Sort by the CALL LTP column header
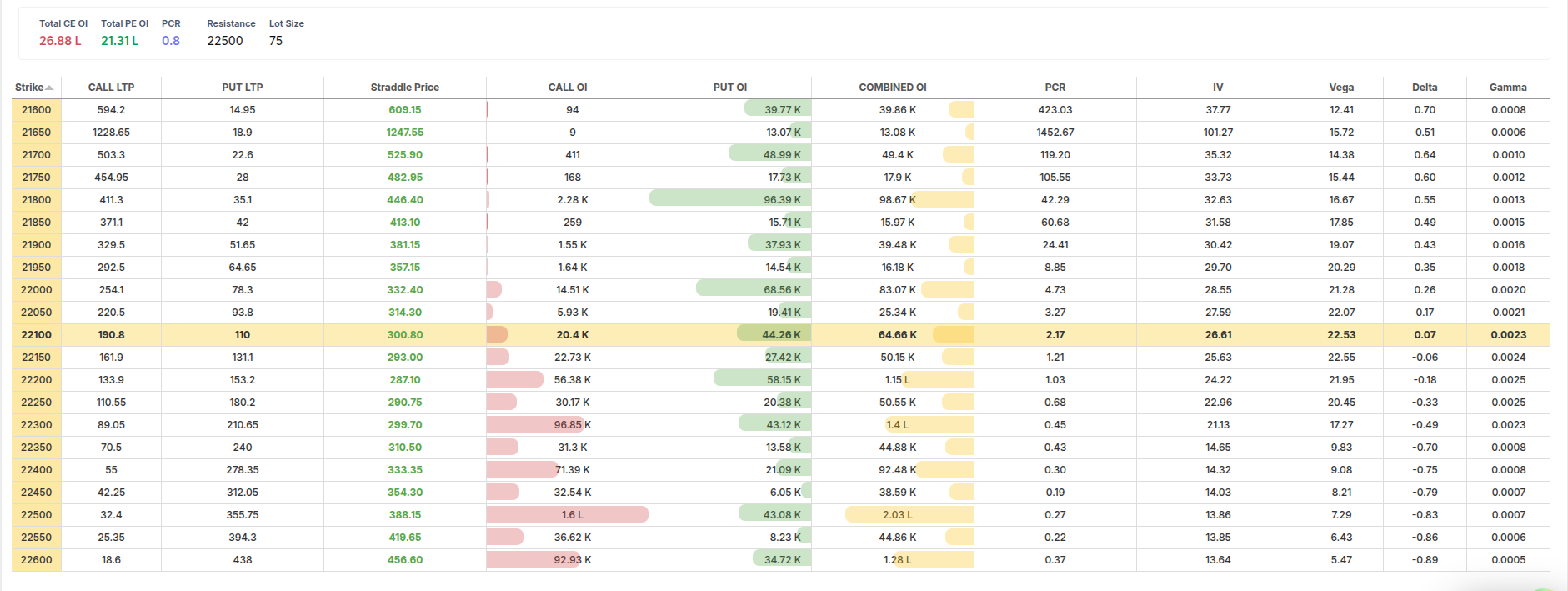The height and width of the screenshot is (591, 1568). pos(111,88)
